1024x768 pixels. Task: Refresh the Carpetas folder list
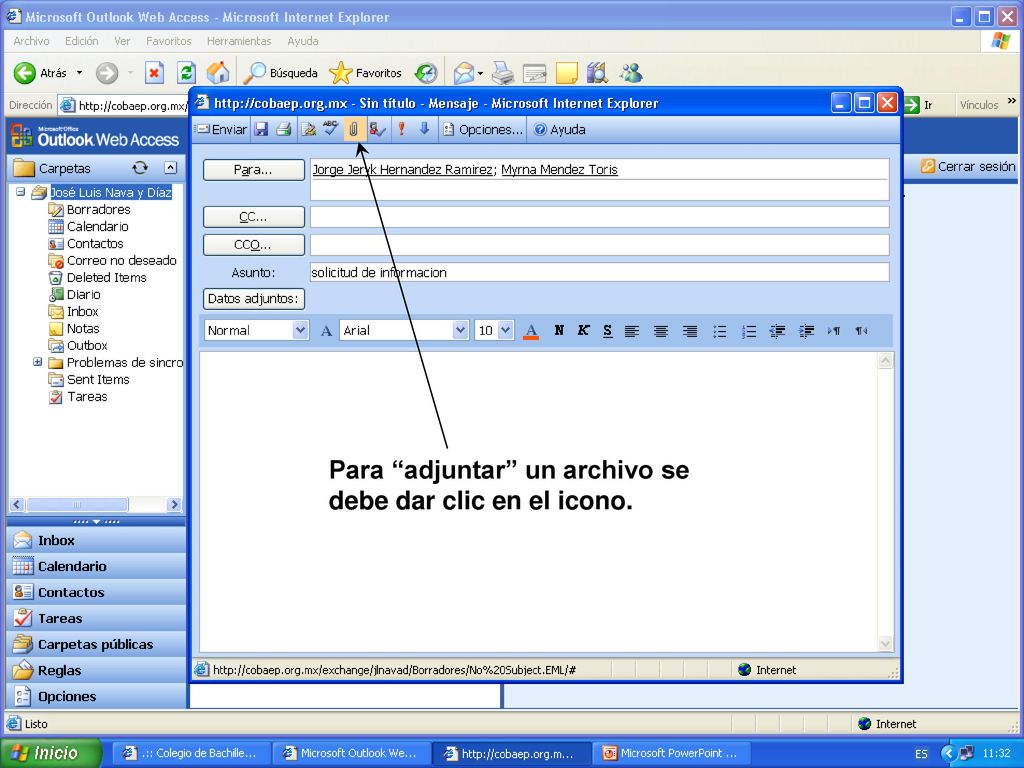coord(140,168)
